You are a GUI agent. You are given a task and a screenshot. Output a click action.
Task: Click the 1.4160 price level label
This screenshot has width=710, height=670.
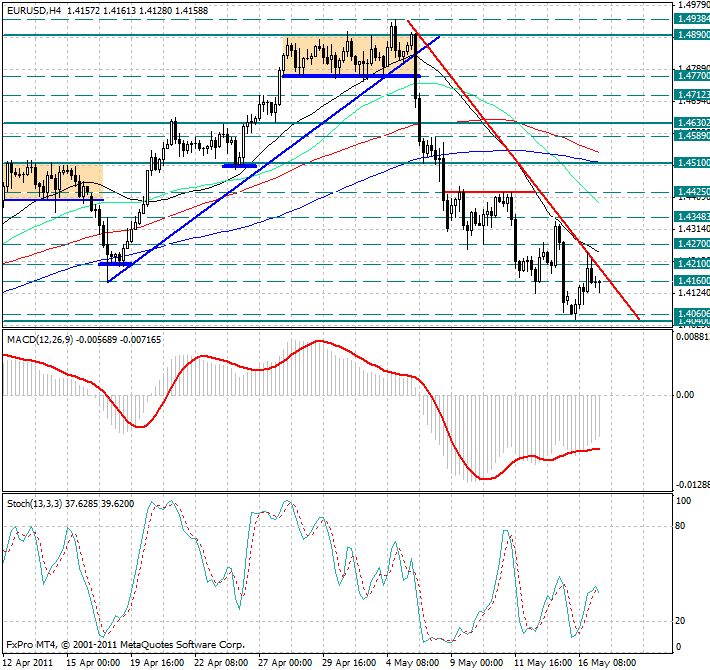pos(691,281)
